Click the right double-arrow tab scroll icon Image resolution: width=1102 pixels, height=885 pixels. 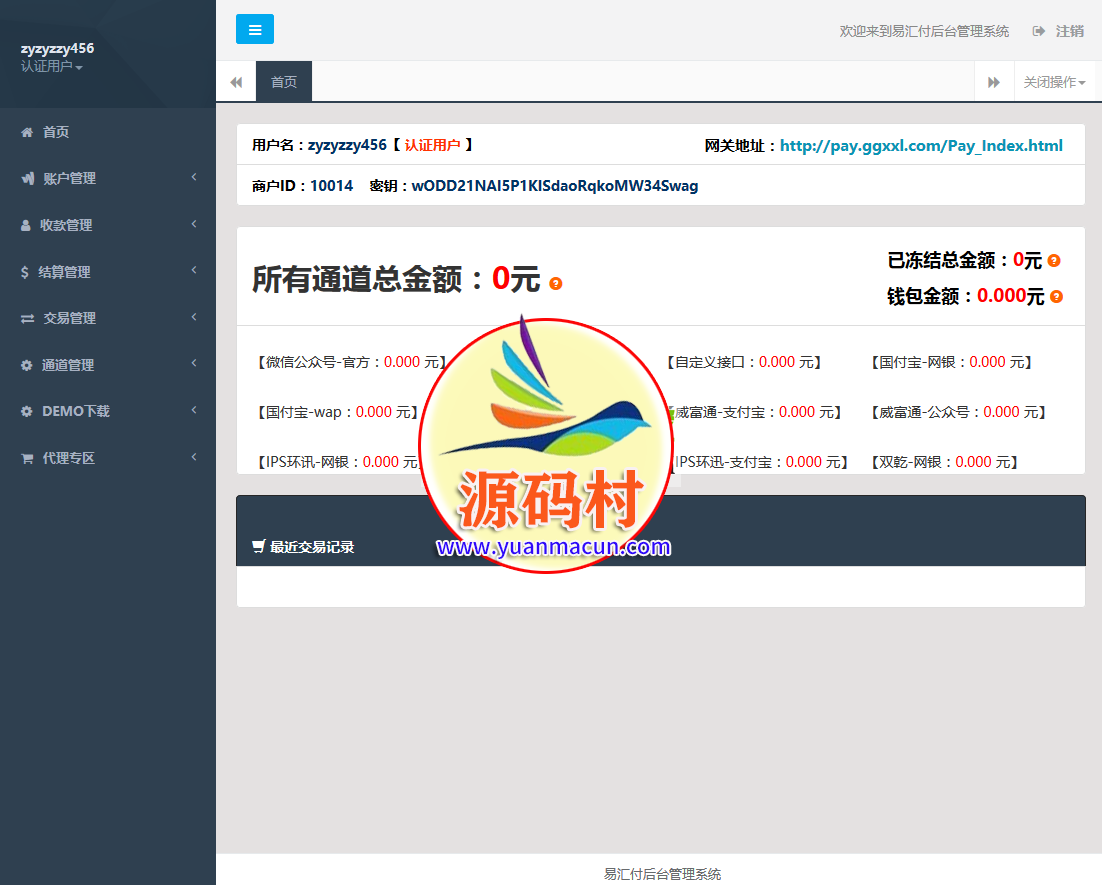pos(993,82)
